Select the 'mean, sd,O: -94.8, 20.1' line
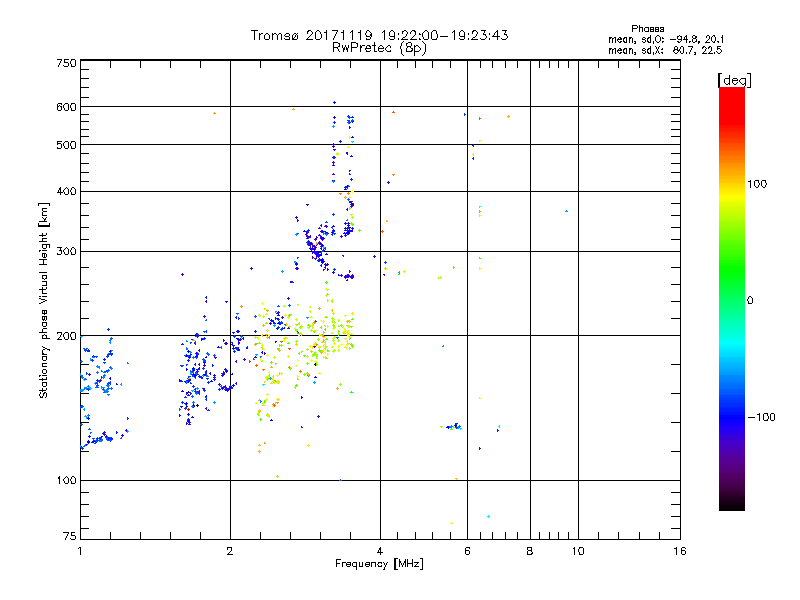Viewport: 800px width, 600px height. (x=666, y=39)
